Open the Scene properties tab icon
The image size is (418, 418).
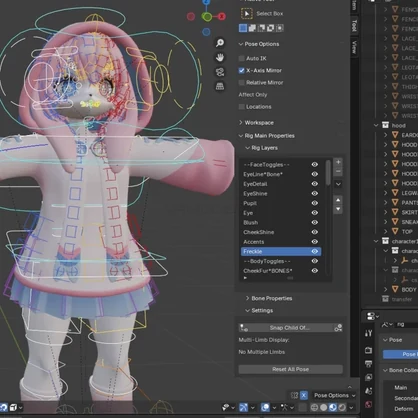coord(368,391)
